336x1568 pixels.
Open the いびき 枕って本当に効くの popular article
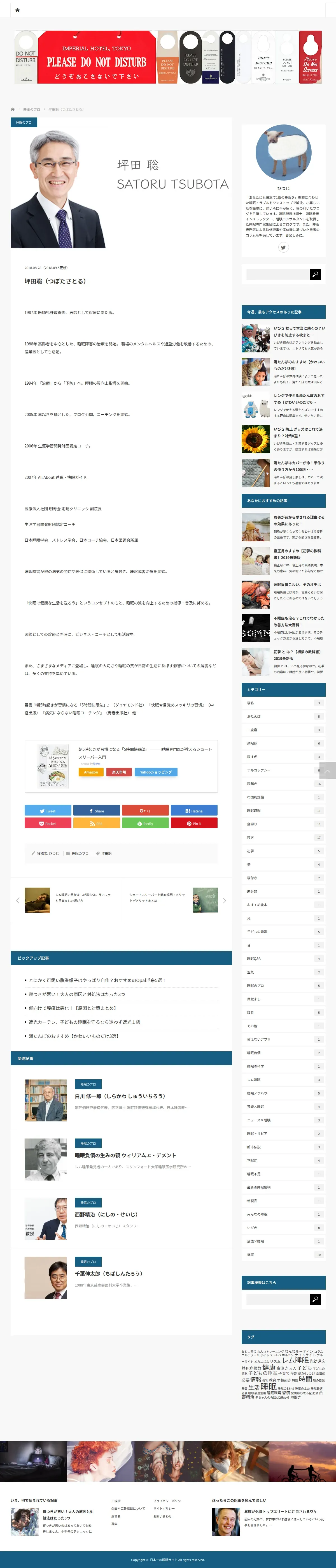tap(299, 331)
